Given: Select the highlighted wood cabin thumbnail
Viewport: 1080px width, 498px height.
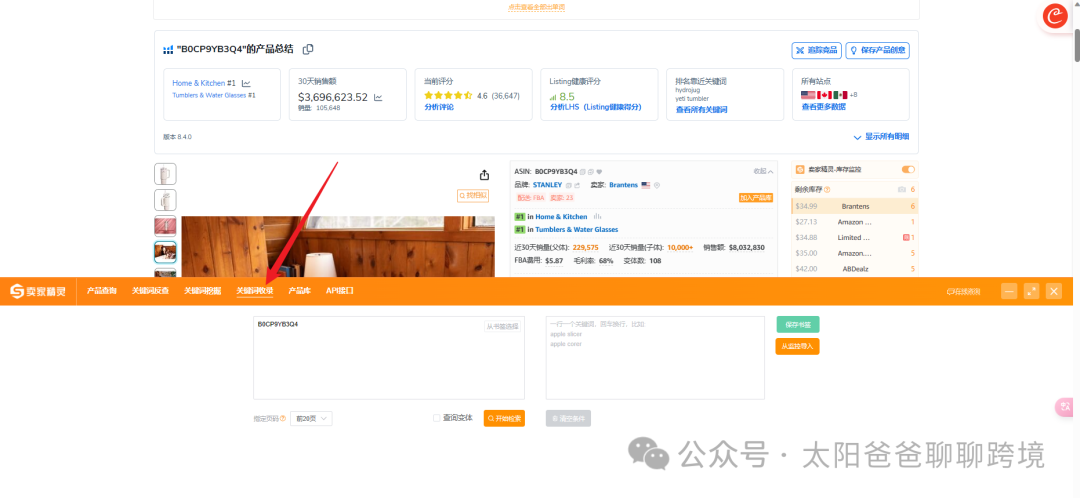Looking at the screenshot, I should point(165,252).
